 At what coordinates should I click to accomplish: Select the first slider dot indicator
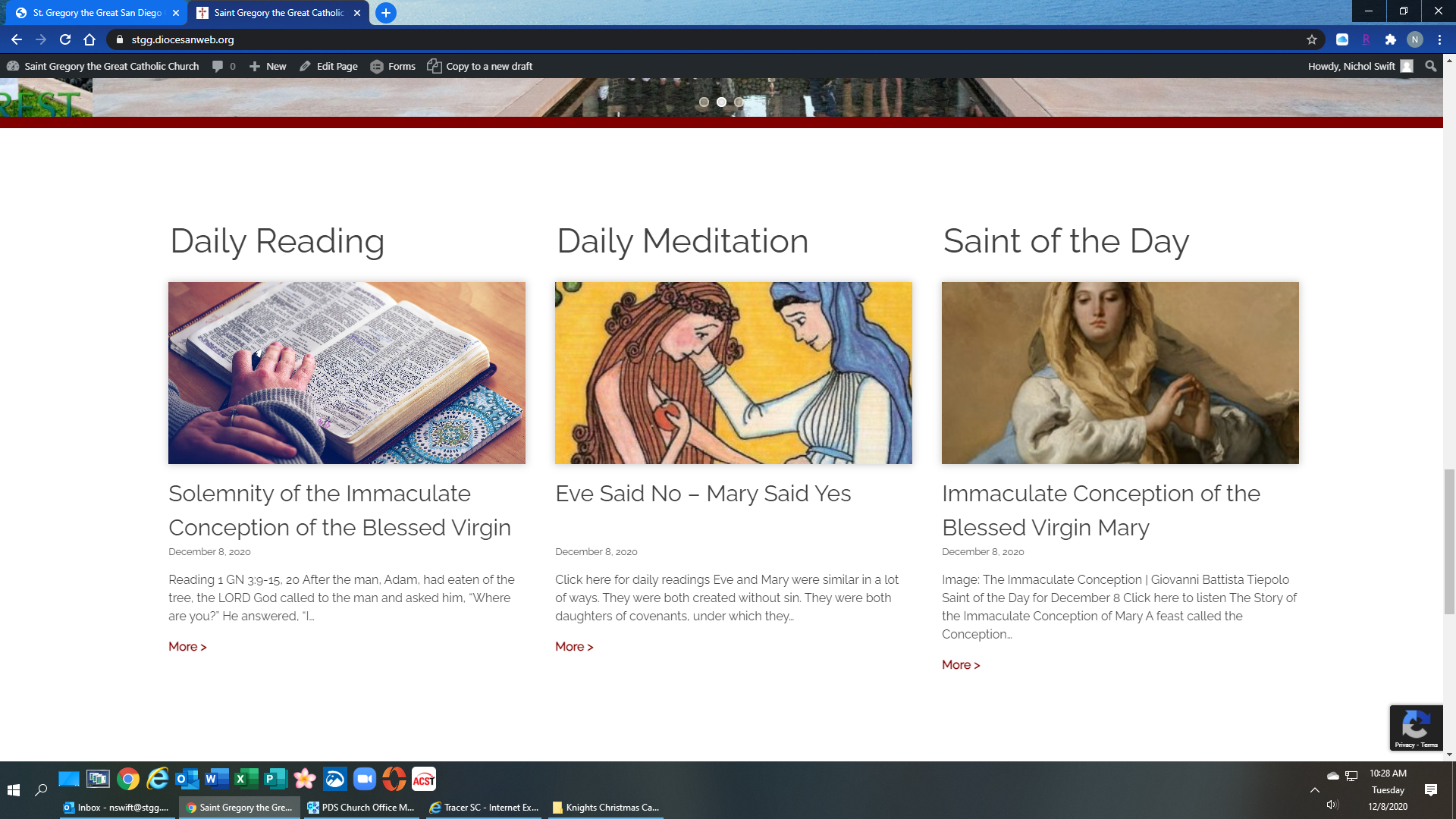(x=704, y=102)
